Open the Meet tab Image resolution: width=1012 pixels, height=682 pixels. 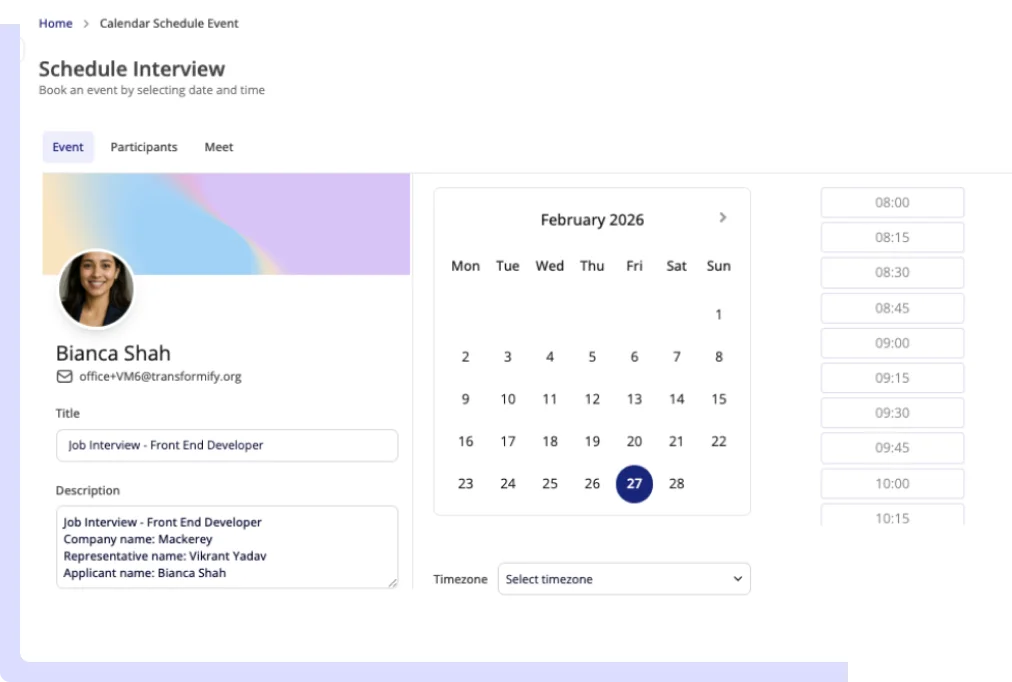(x=218, y=147)
